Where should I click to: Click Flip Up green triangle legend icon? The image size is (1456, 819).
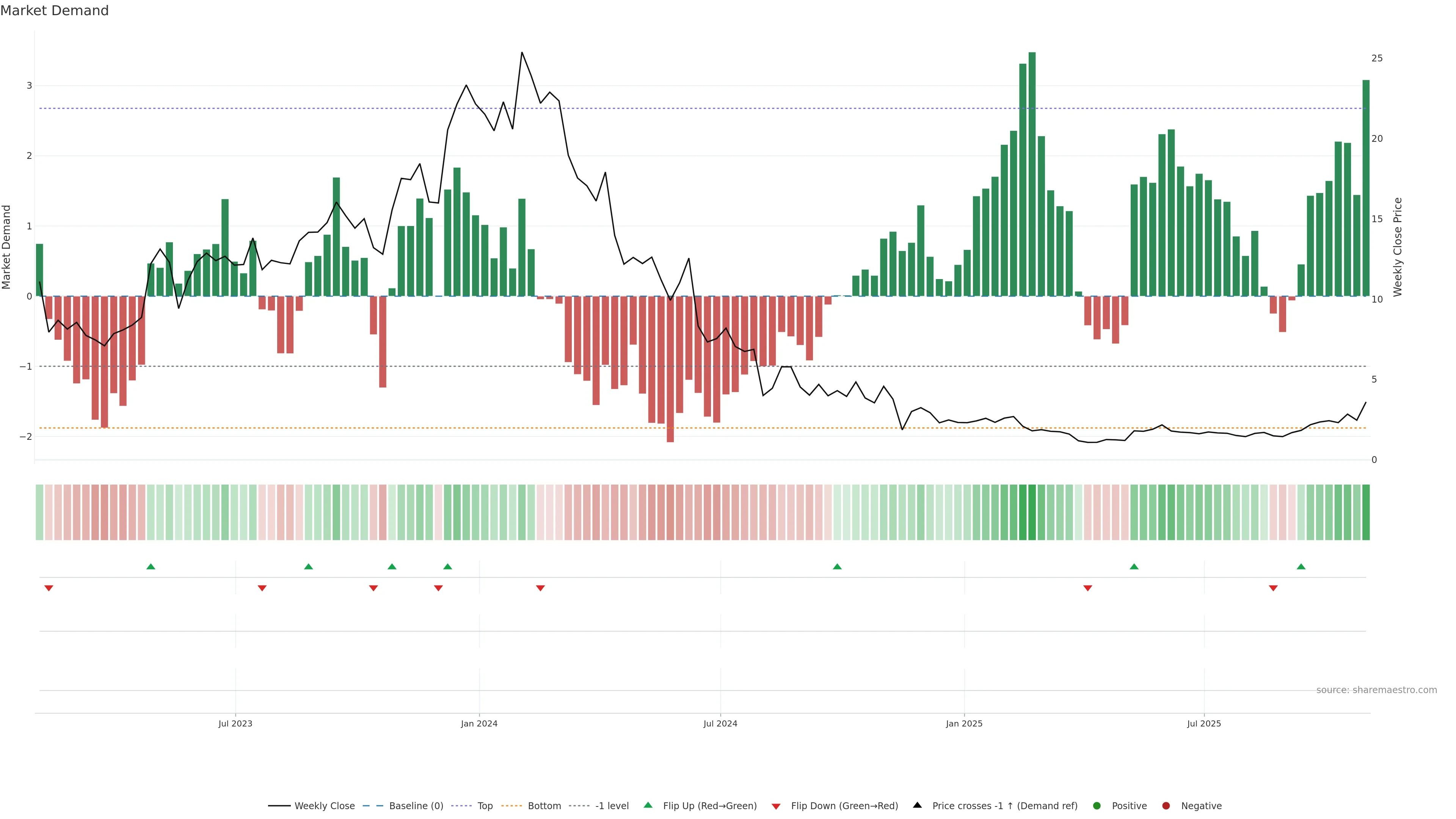(x=648, y=805)
